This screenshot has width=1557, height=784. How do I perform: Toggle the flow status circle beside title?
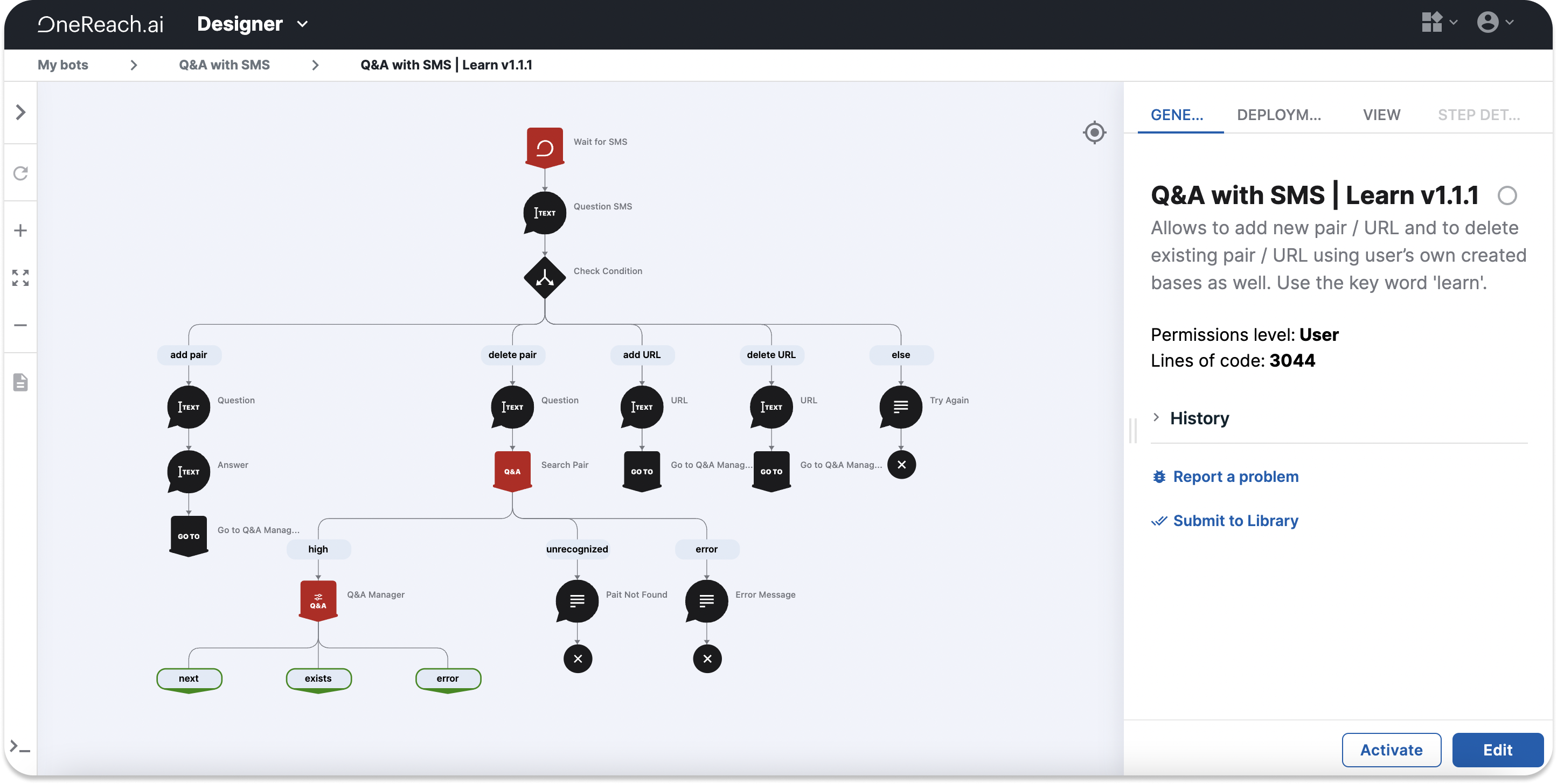(x=1507, y=195)
